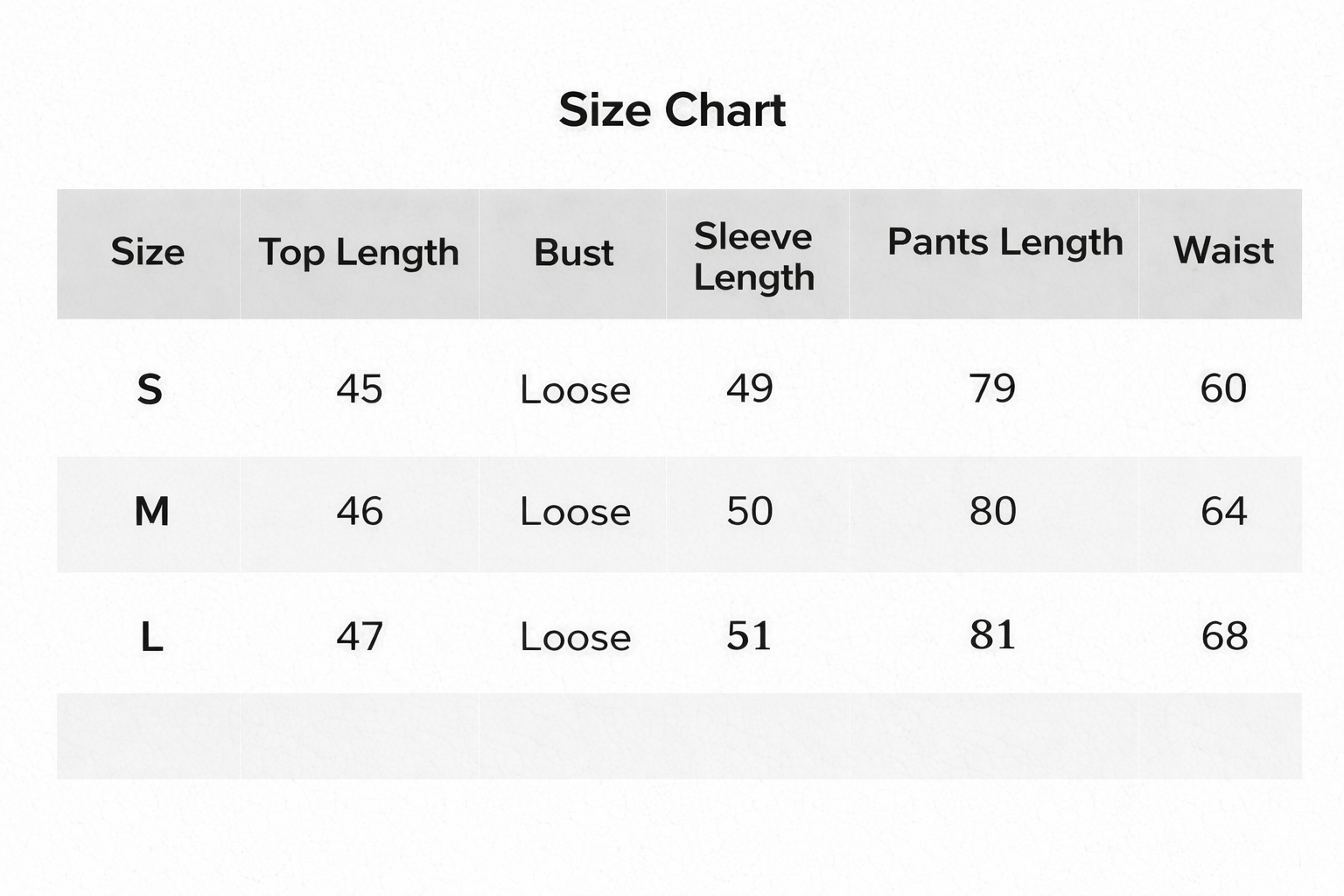Click the Top Length column header
Image resolution: width=1344 pixels, height=896 pixels.
(x=359, y=252)
